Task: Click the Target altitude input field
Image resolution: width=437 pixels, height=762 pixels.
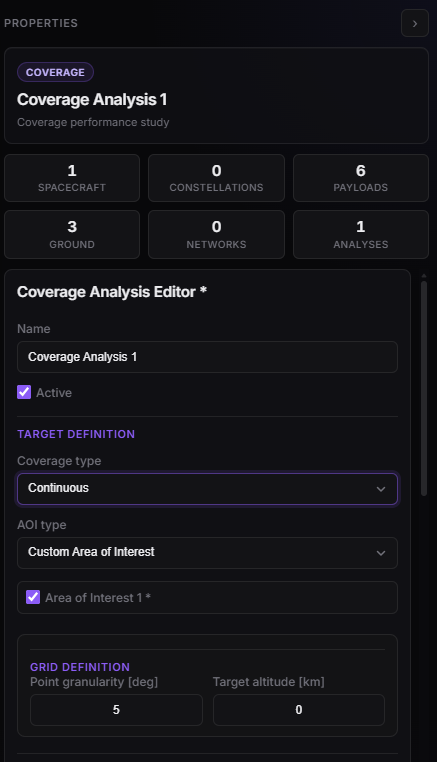Action: [298, 710]
